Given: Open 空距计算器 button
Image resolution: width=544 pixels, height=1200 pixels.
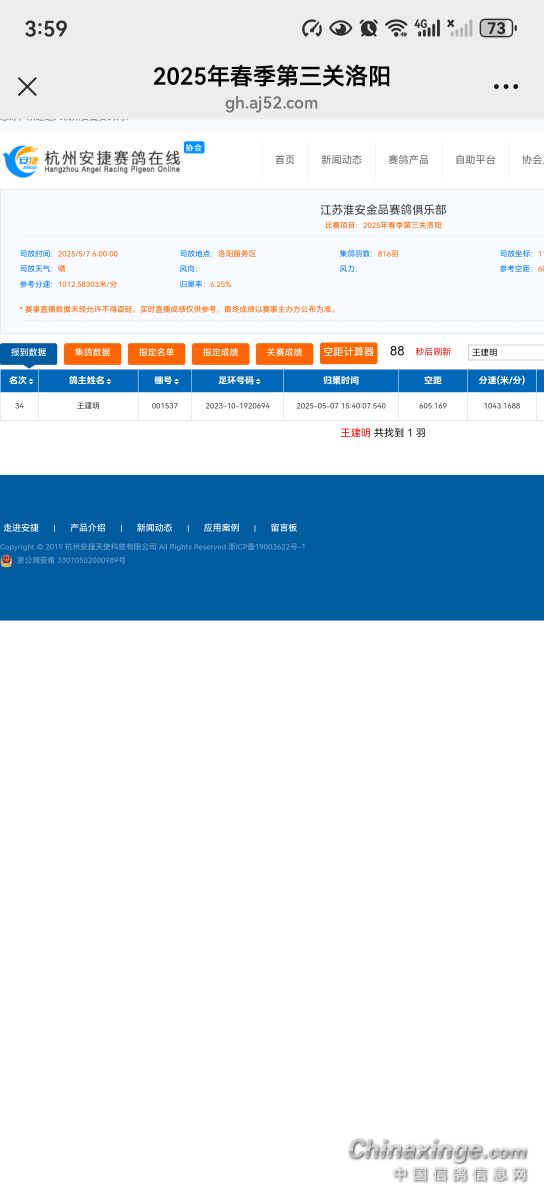Looking at the screenshot, I should [x=348, y=352].
